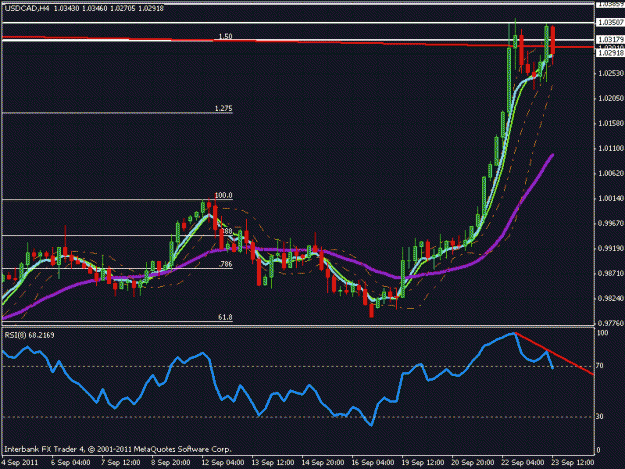This screenshot has height=469, width=625.
Task: Click the RSI 30 oversold level label
Action: (x=599, y=416)
